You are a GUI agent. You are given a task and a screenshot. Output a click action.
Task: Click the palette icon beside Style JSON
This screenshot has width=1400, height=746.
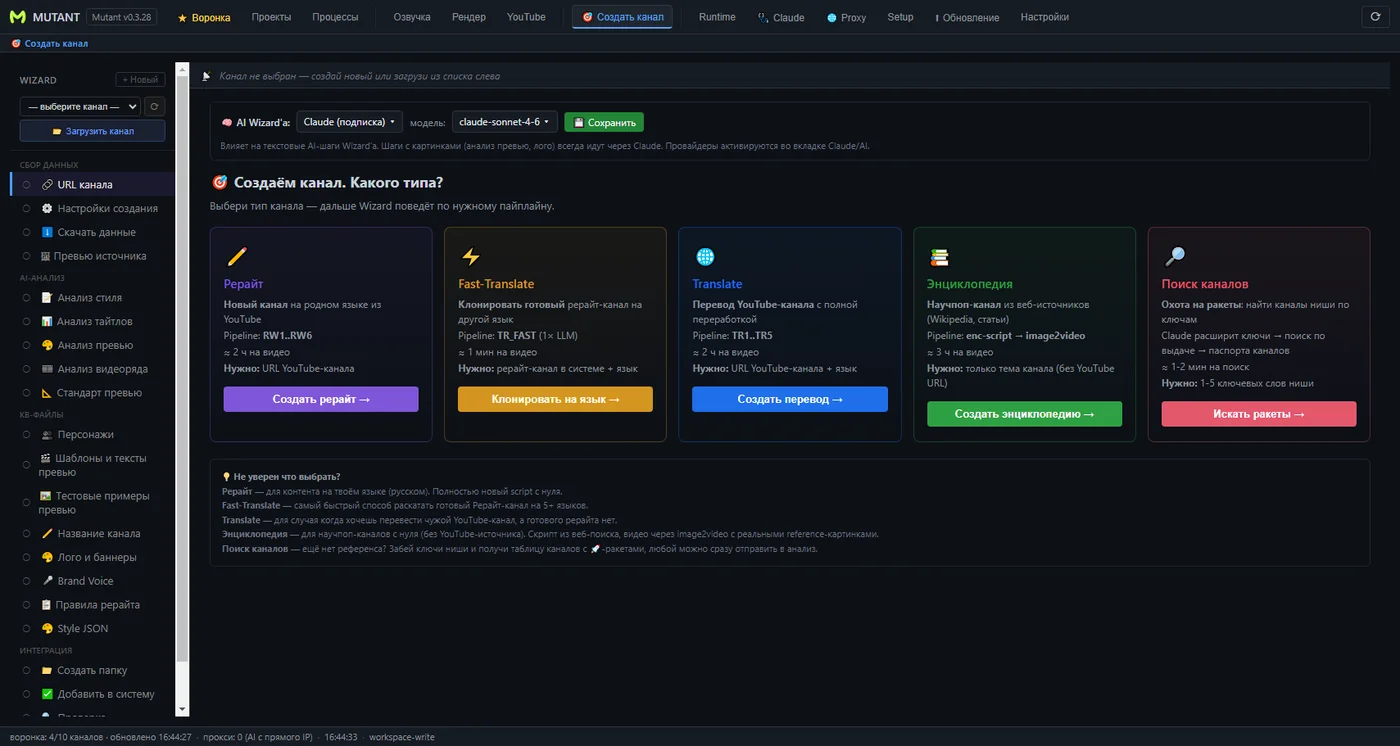[x=47, y=629]
